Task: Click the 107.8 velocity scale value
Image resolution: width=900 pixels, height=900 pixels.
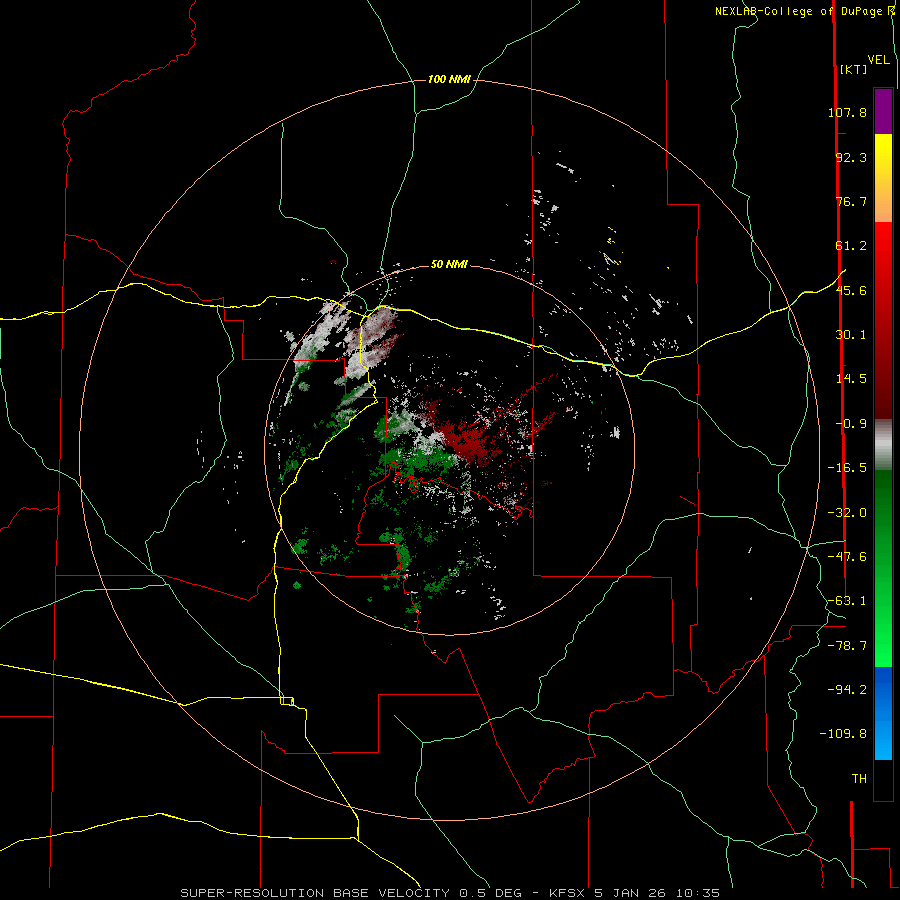Action: [x=847, y=112]
